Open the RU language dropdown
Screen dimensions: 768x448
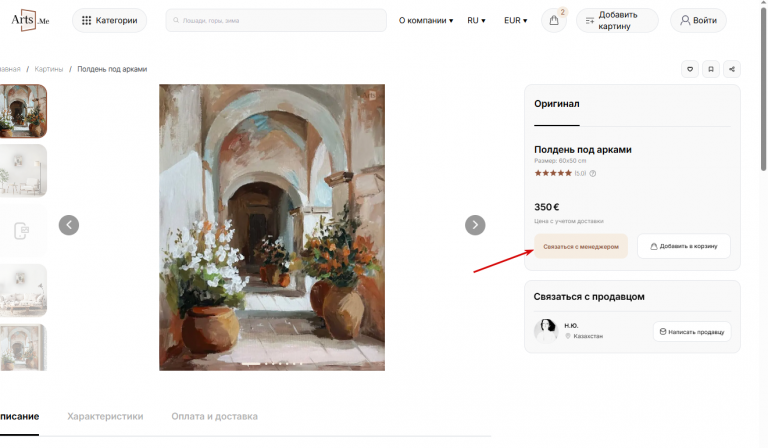[476, 21]
